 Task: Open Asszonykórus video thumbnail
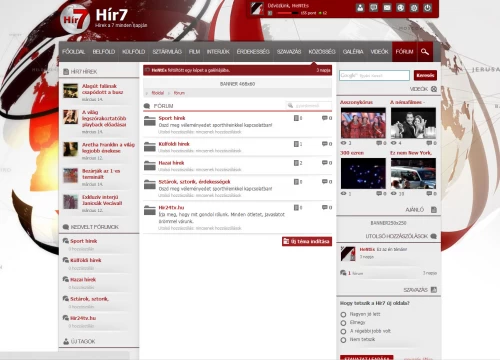pos(363,123)
